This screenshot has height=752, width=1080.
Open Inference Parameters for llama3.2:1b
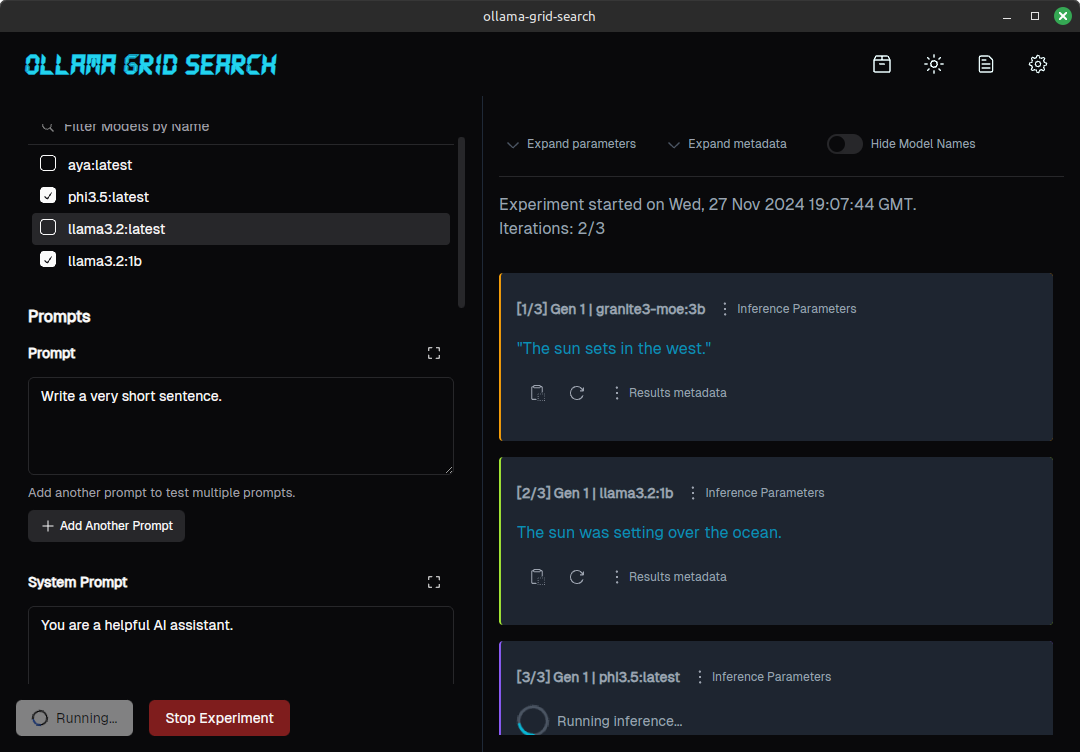[756, 493]
